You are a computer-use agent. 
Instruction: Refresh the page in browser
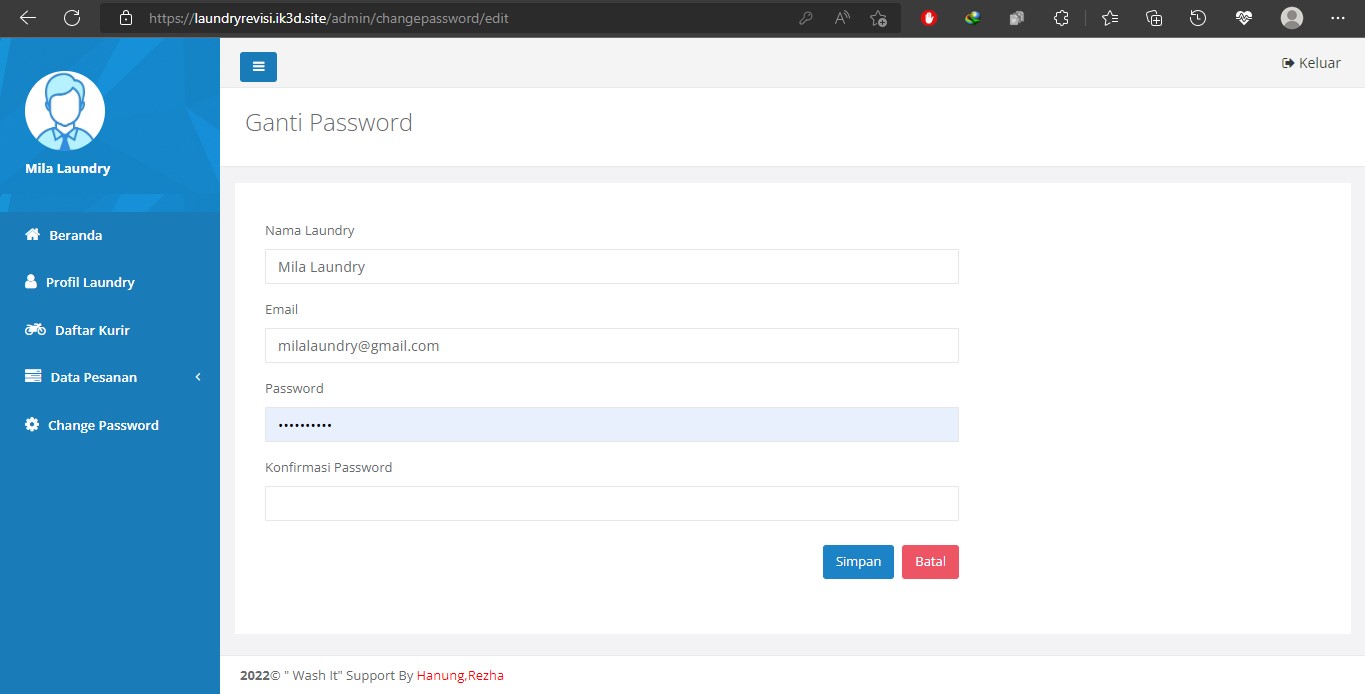point(72,18)
